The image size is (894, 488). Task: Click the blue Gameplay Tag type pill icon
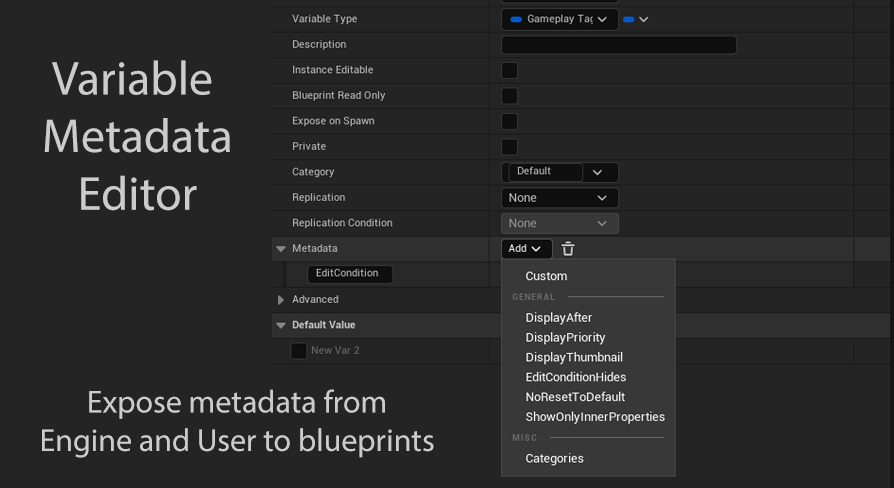pos(516,19)
